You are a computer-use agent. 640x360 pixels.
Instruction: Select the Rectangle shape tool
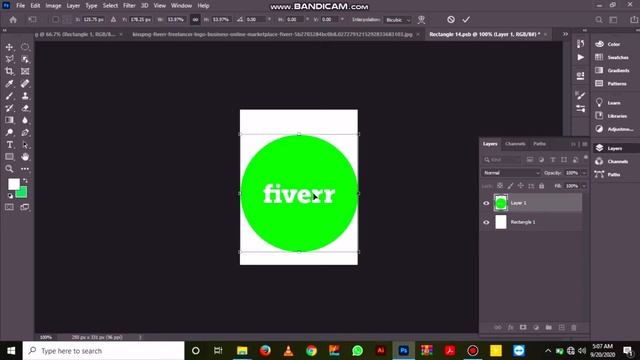point(9,157)
